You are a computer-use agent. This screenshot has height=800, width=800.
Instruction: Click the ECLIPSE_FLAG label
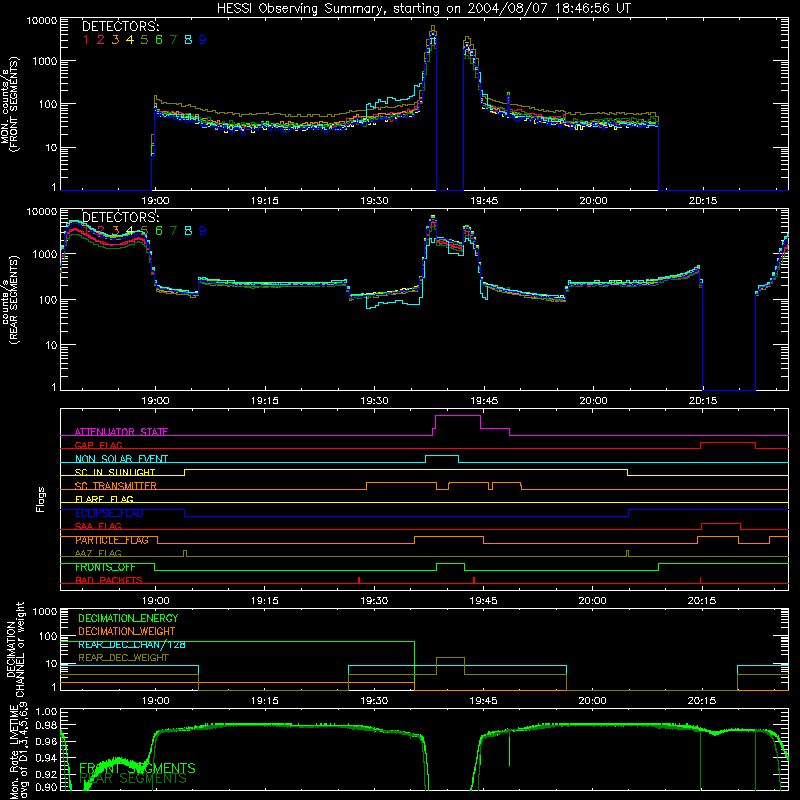tap(109, 513)
